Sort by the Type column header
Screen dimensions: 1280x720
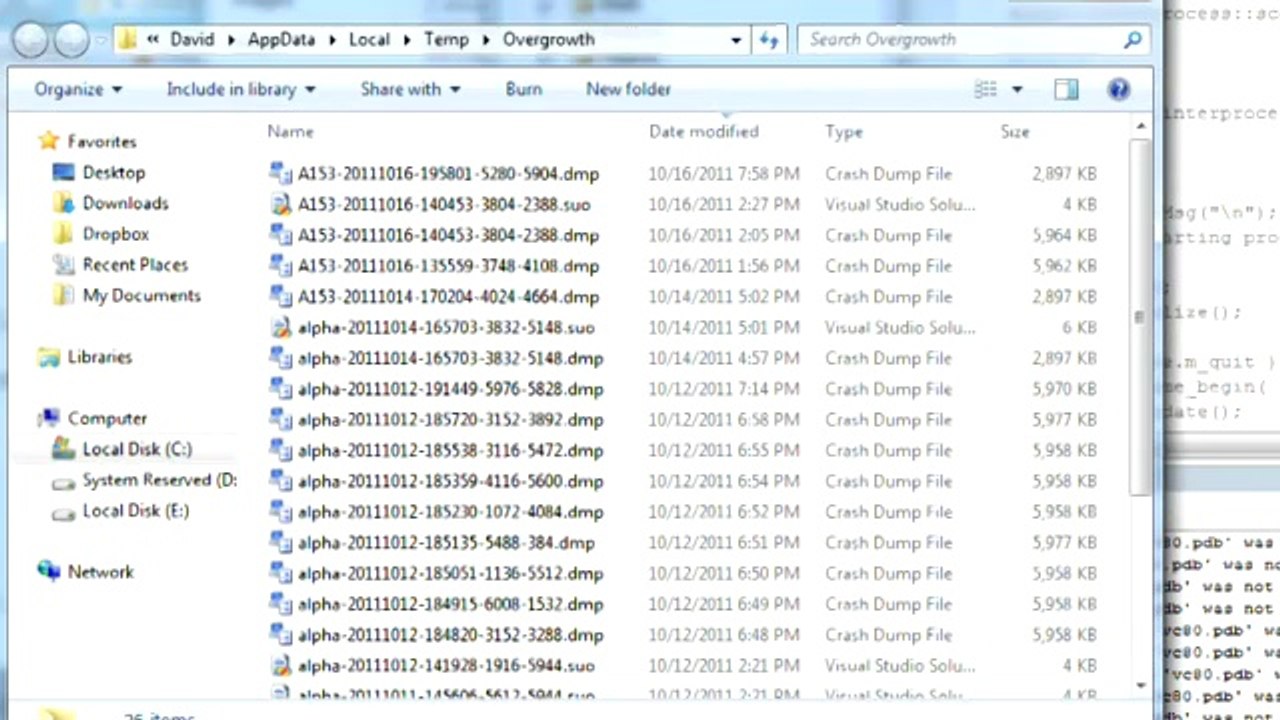click(844, 131)
